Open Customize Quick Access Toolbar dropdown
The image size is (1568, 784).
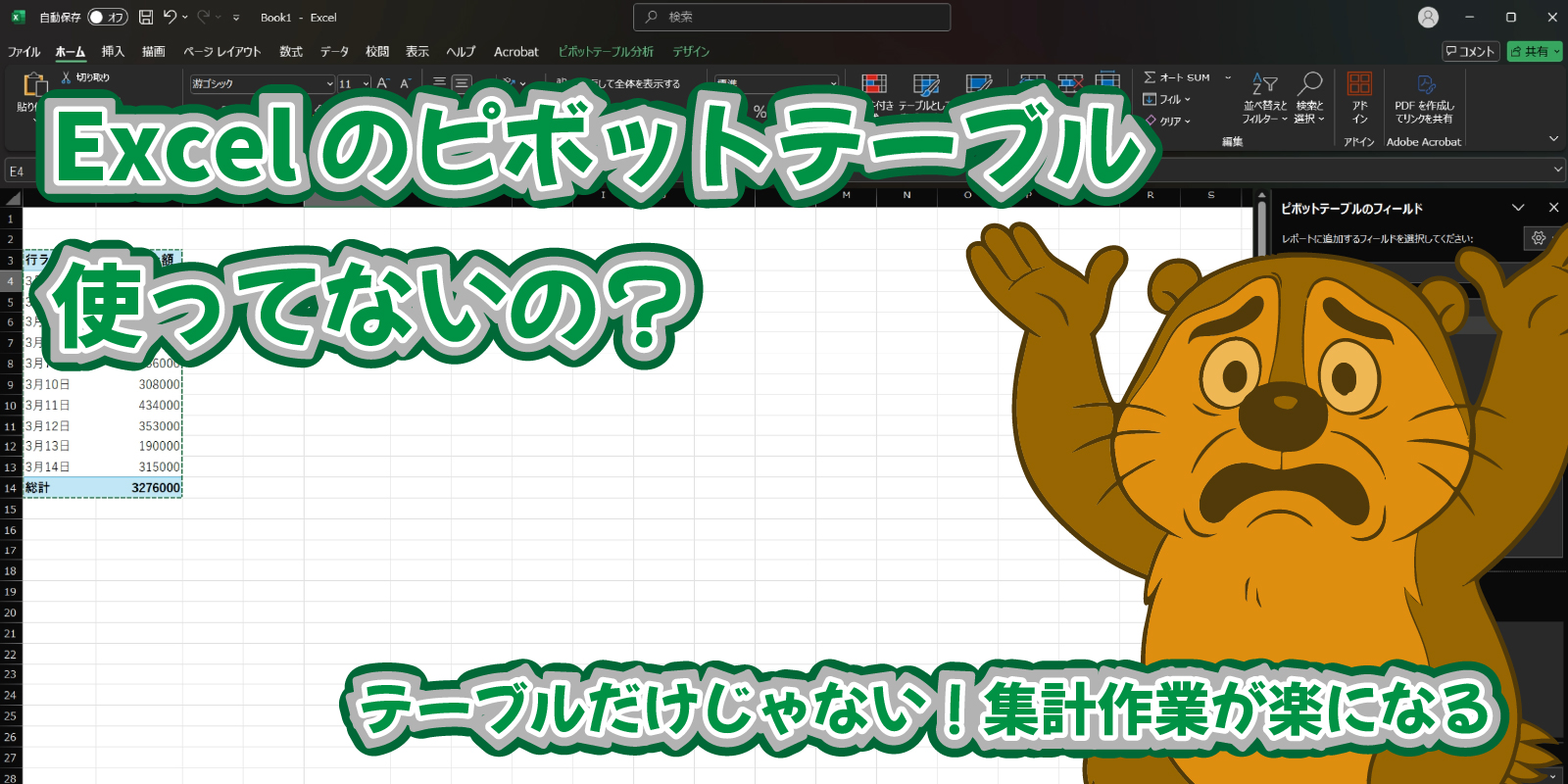point(236,17)
